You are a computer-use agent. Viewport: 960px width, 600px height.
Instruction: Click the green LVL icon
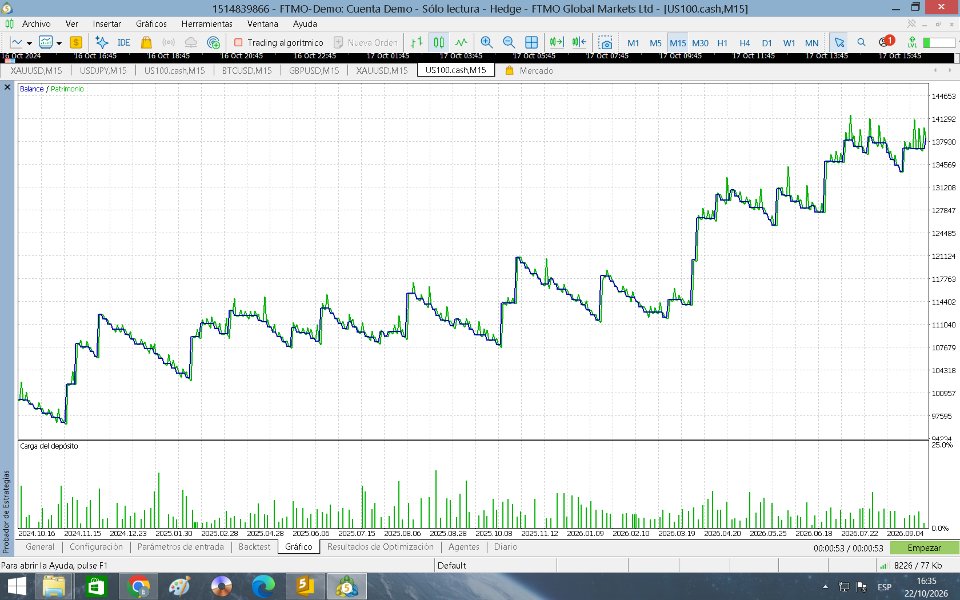click(912, 42)
